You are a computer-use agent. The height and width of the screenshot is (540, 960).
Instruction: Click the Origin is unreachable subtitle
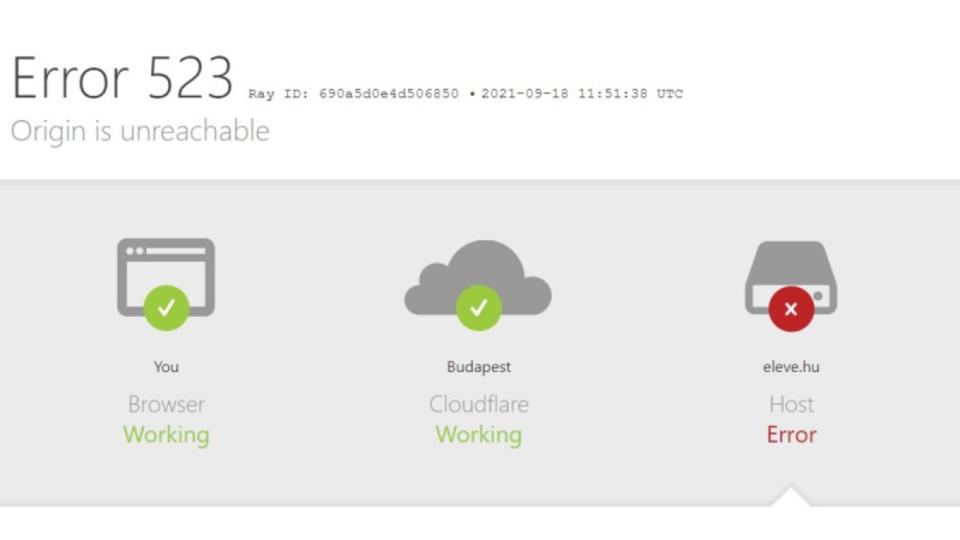(140, 131)
